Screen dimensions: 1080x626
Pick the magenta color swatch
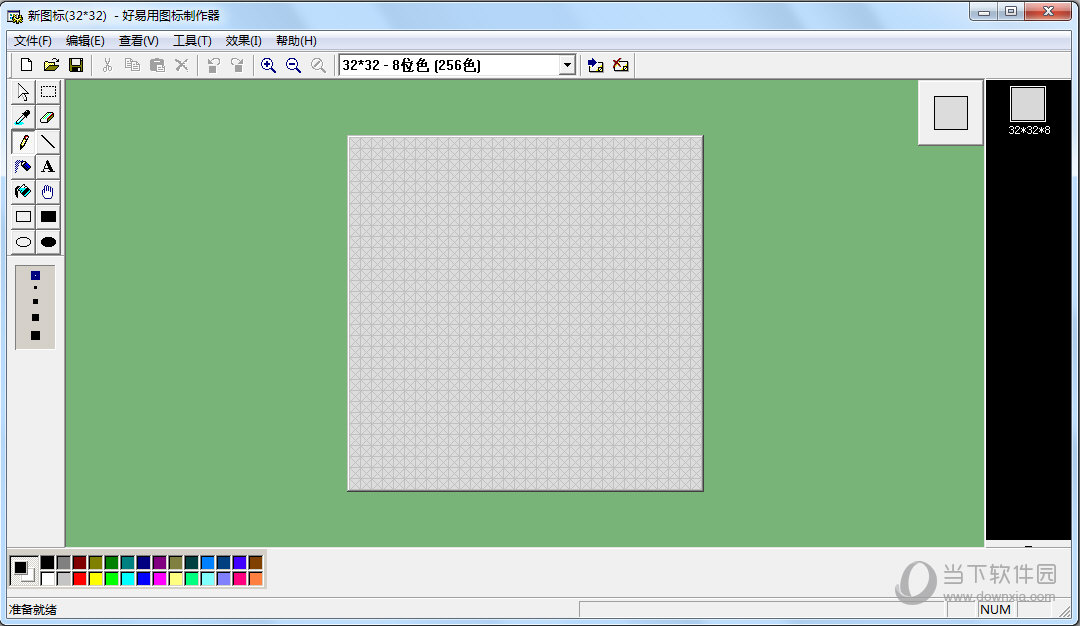[x=159, y=578]
